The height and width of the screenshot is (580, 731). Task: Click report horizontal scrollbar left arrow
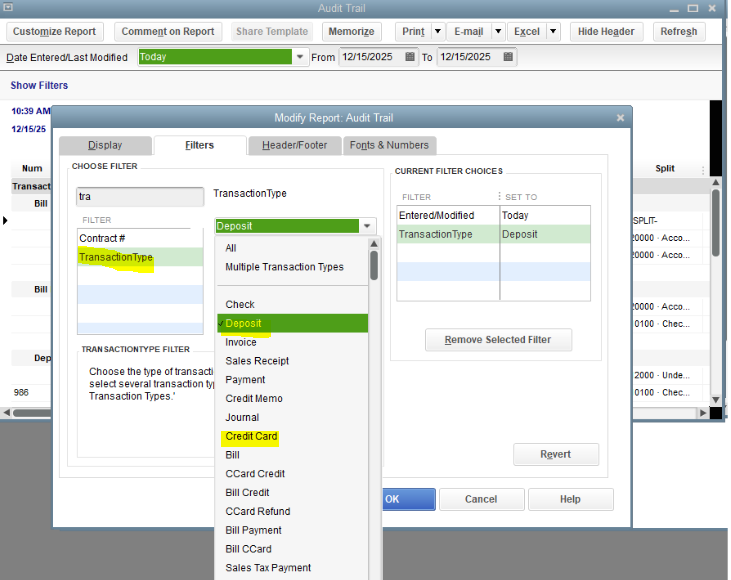[x=7, y=413]
